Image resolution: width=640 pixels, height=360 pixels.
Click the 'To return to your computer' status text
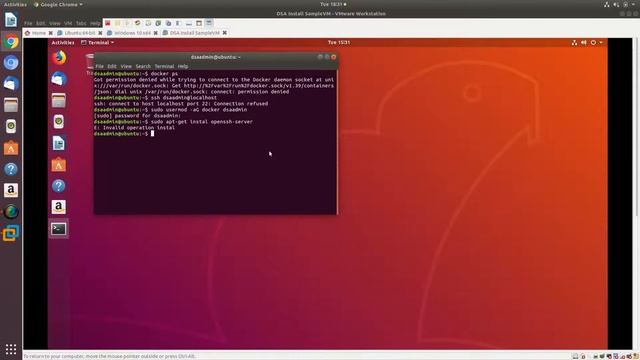(x=109, y=356)
